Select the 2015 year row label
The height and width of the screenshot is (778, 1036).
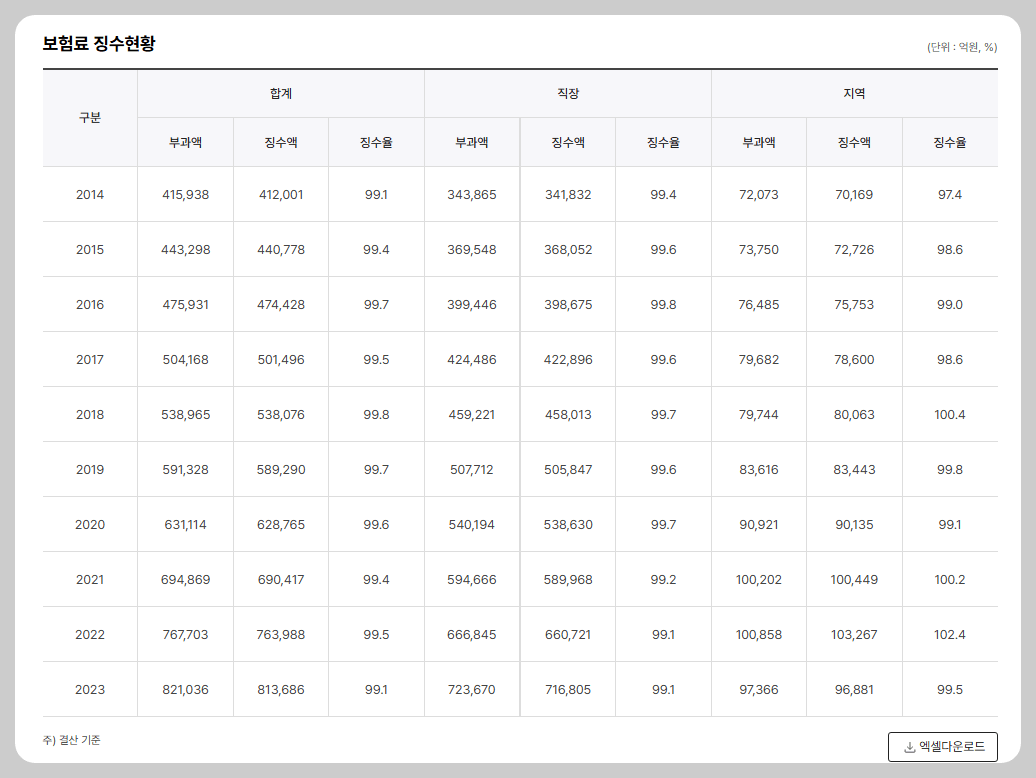pos(90,250)
